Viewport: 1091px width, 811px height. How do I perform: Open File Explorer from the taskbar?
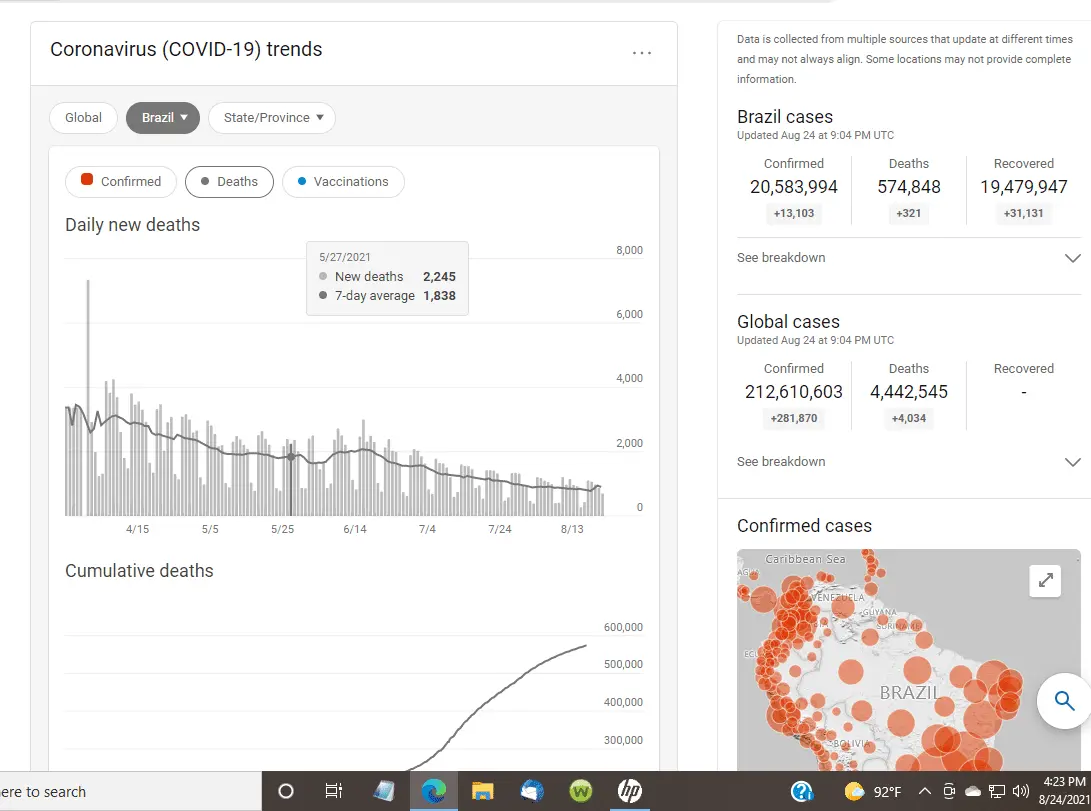(x=483, y=791)
